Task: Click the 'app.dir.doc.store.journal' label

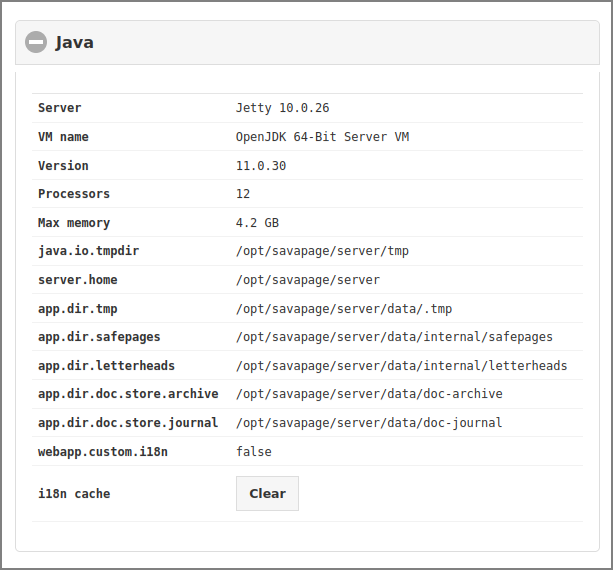Action: pyautogui.click(x=128, y=423)
